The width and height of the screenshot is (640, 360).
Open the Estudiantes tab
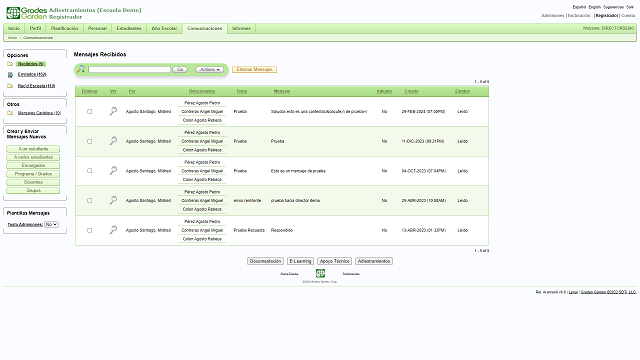click(x=129, y=28)
